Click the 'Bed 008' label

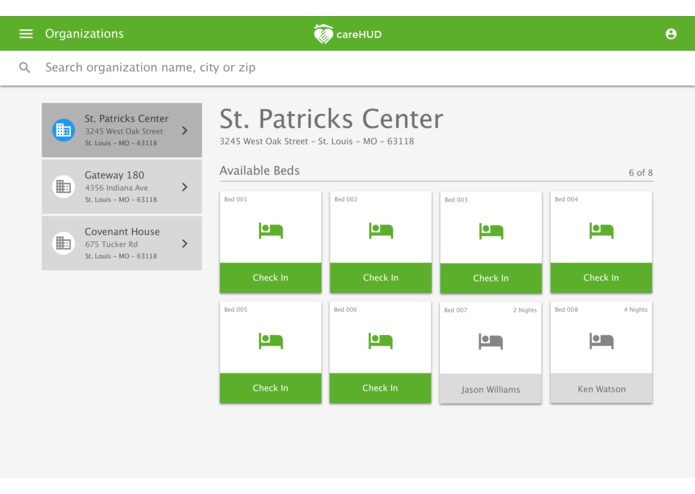click(x=566, y=310)
